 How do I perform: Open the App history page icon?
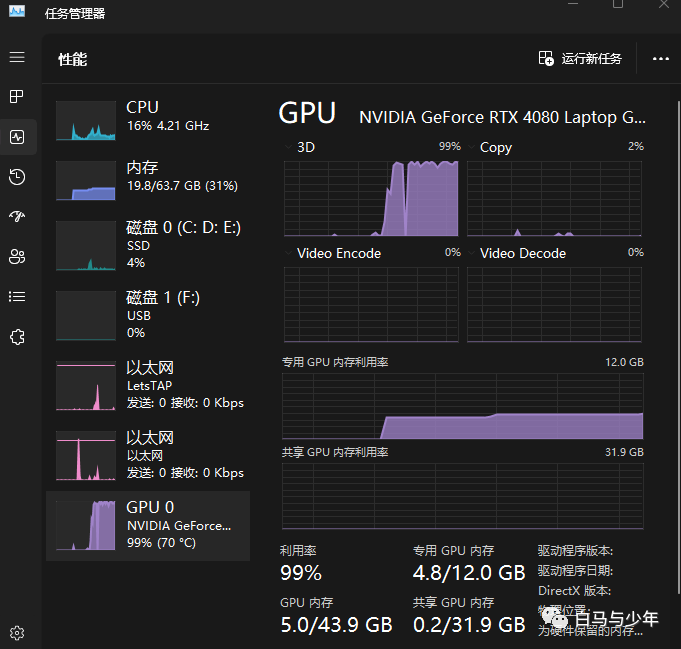point(17,176)
